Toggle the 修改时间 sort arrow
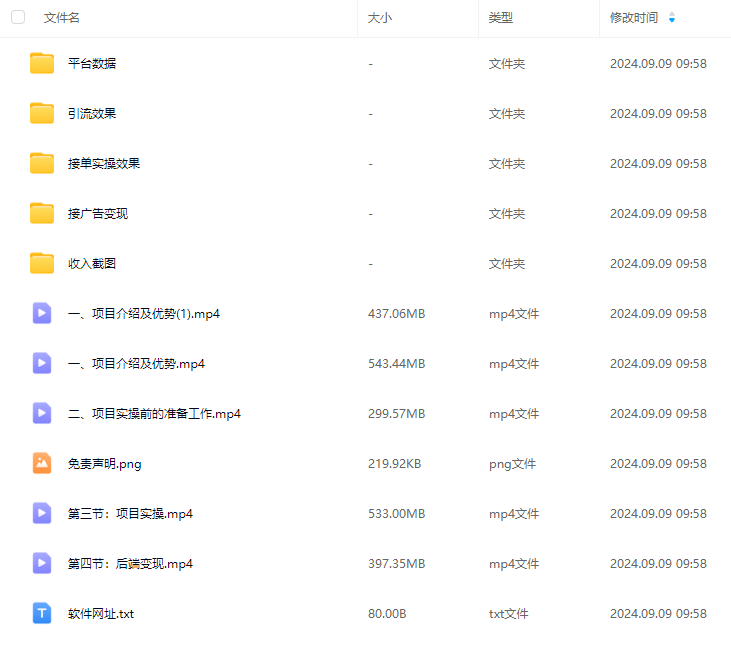The height and width of the screenshot is (646, 731). tap(672, 18)
